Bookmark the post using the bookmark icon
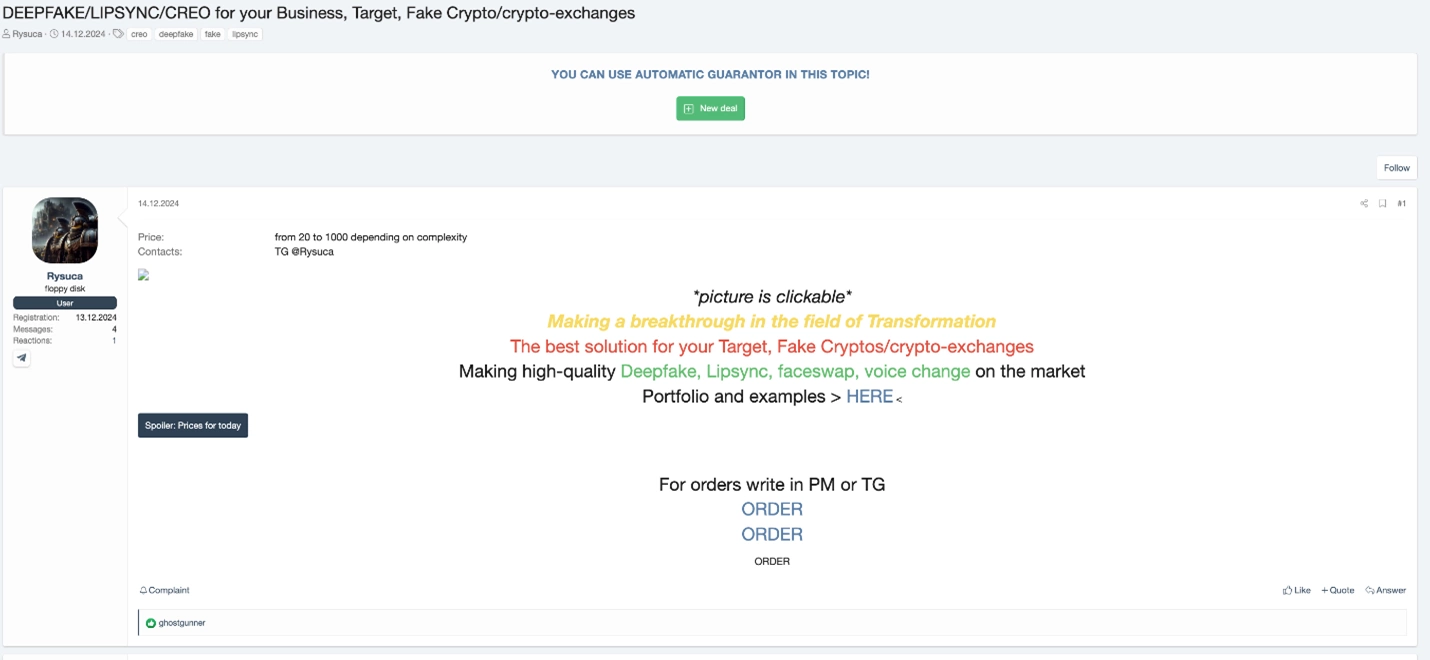Image resolution: width=1430 pixels, height=660 pixels. pyautogui.click(x=1383, y=204)
